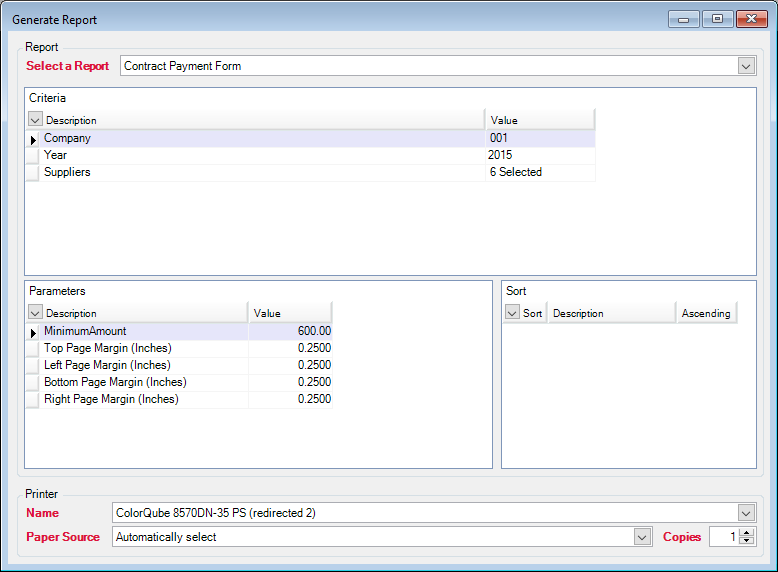Screen dimensions: 778x572
Task: Select the Year criteria row
Action: tap(310, 155)
